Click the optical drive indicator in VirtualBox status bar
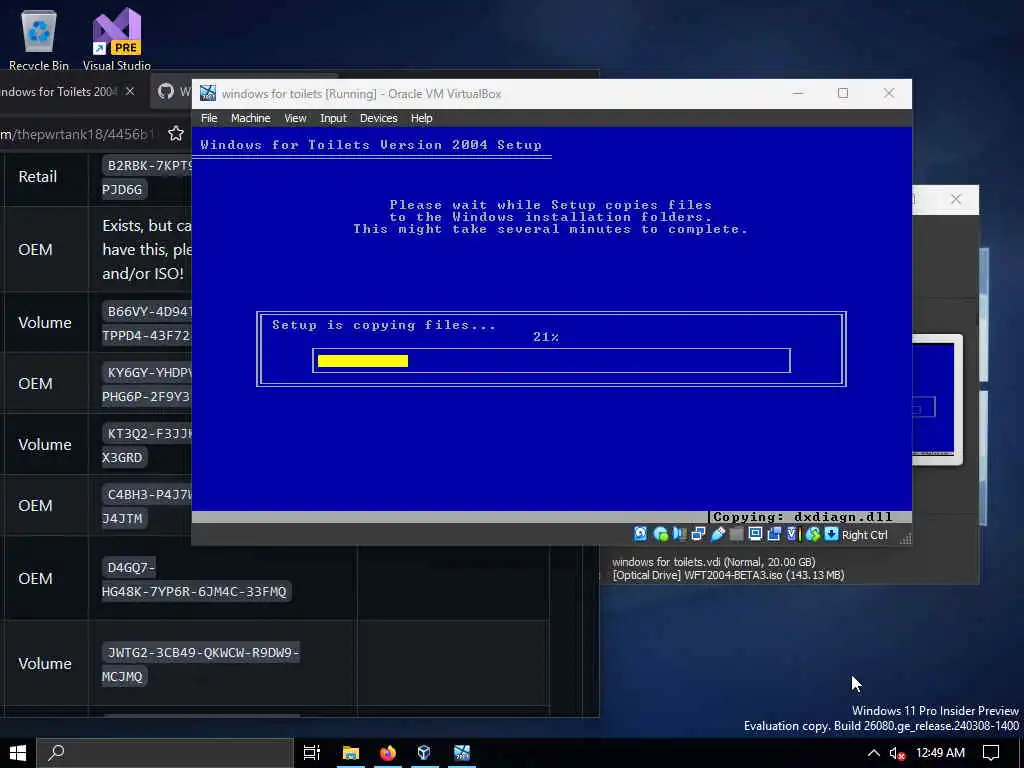The image size is (1024, 768). (x=661, y=534)
